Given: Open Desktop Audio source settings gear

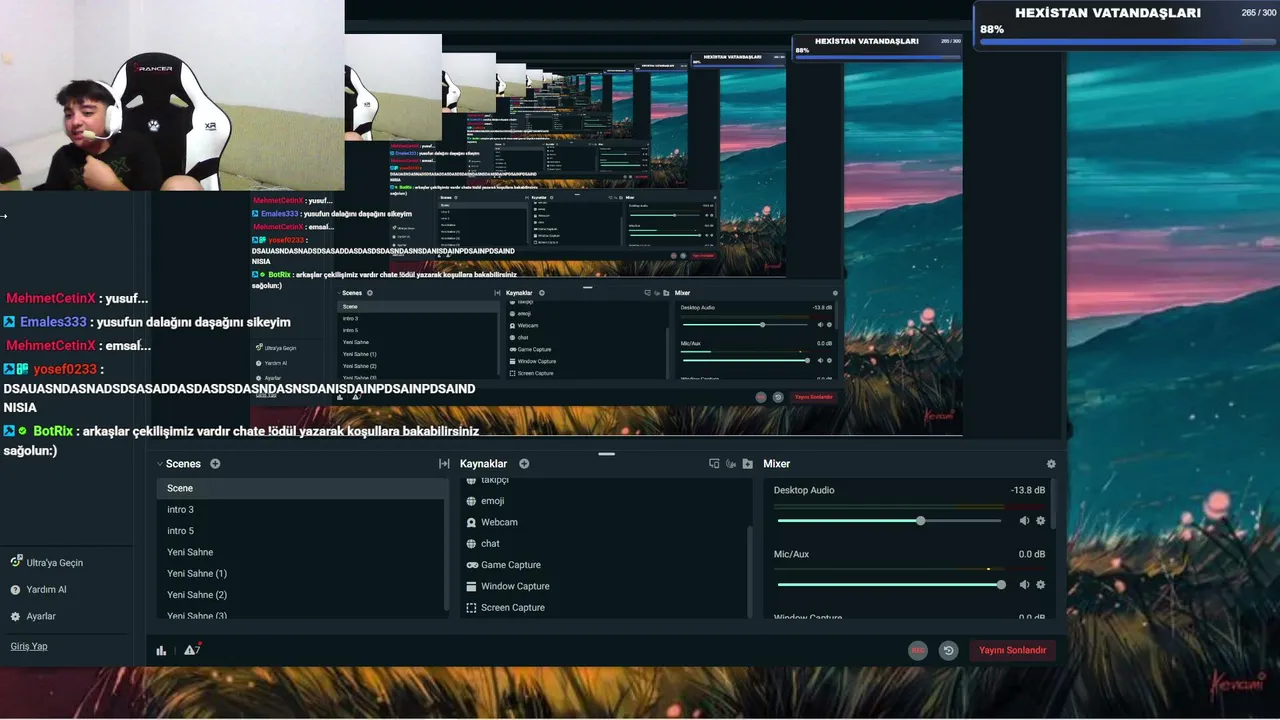Looking at the screenshot, I should [1040, 521].
